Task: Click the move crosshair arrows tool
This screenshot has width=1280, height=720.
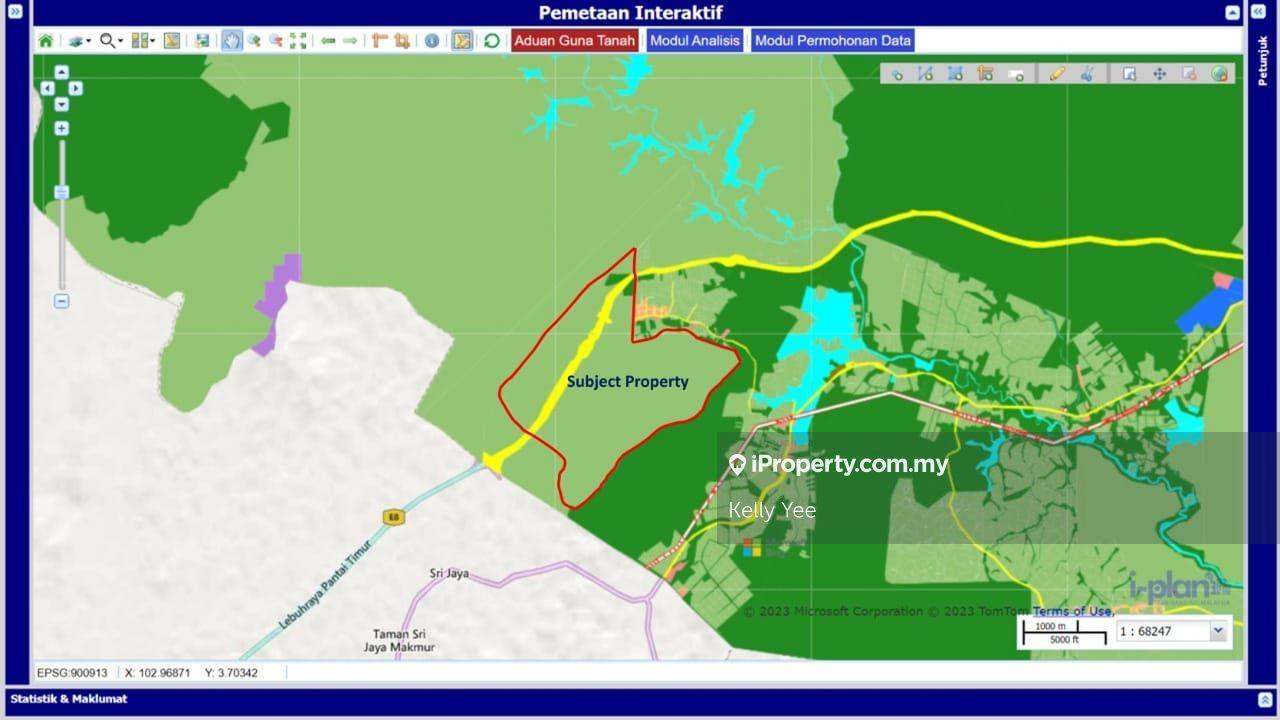Action: click(x=1159, y=74)
